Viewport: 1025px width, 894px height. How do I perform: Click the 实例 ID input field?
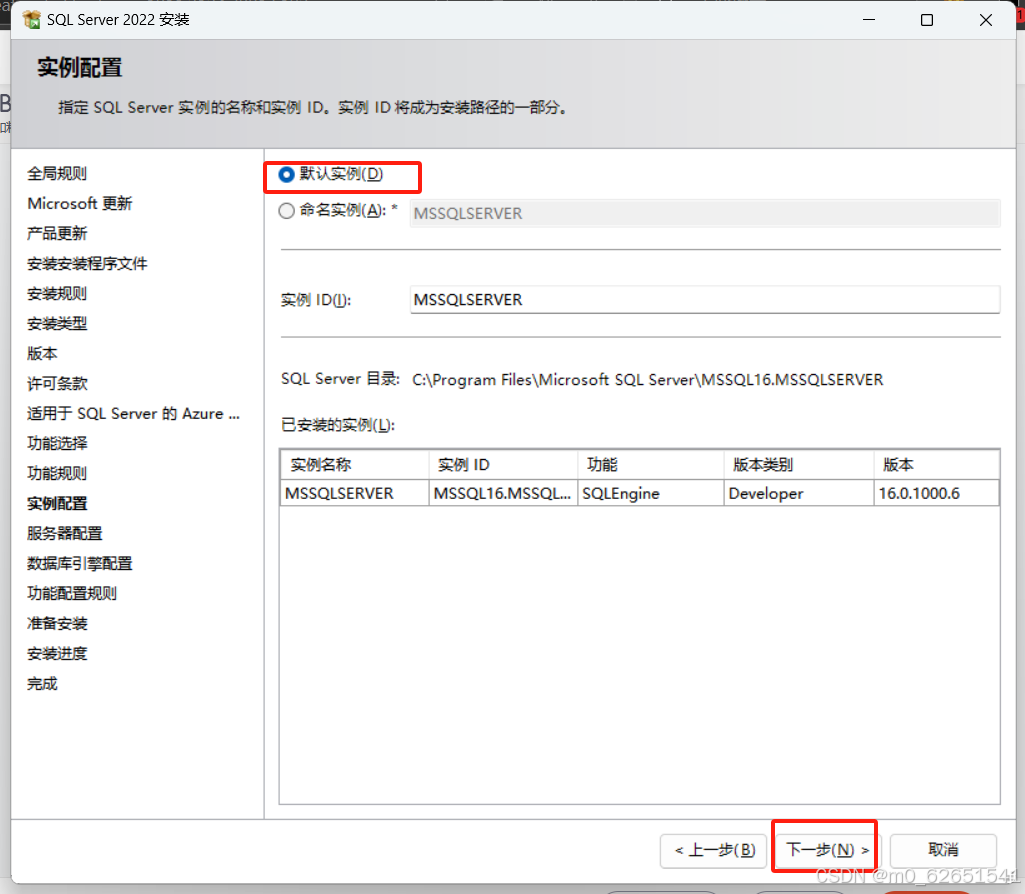[705, 299]
